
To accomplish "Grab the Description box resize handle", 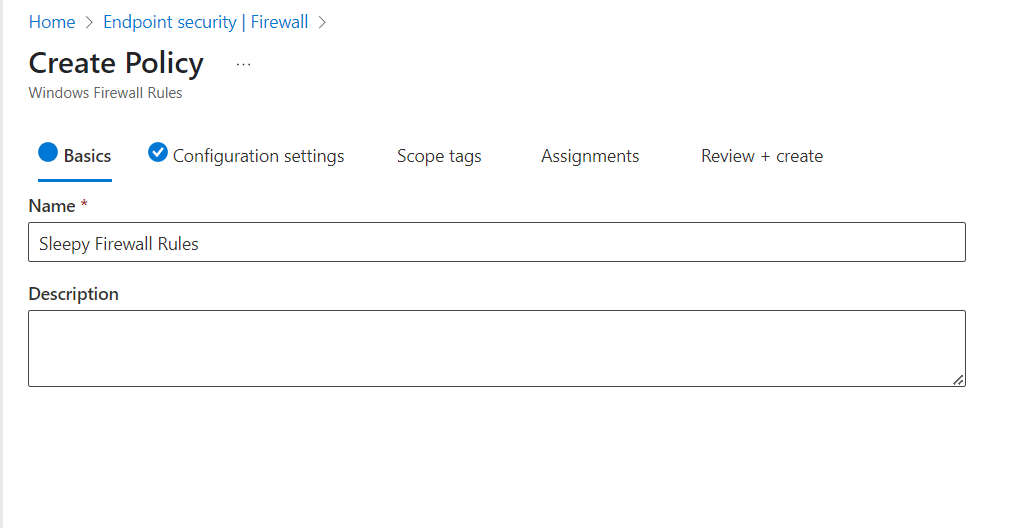I will click(x=958, y=379).
